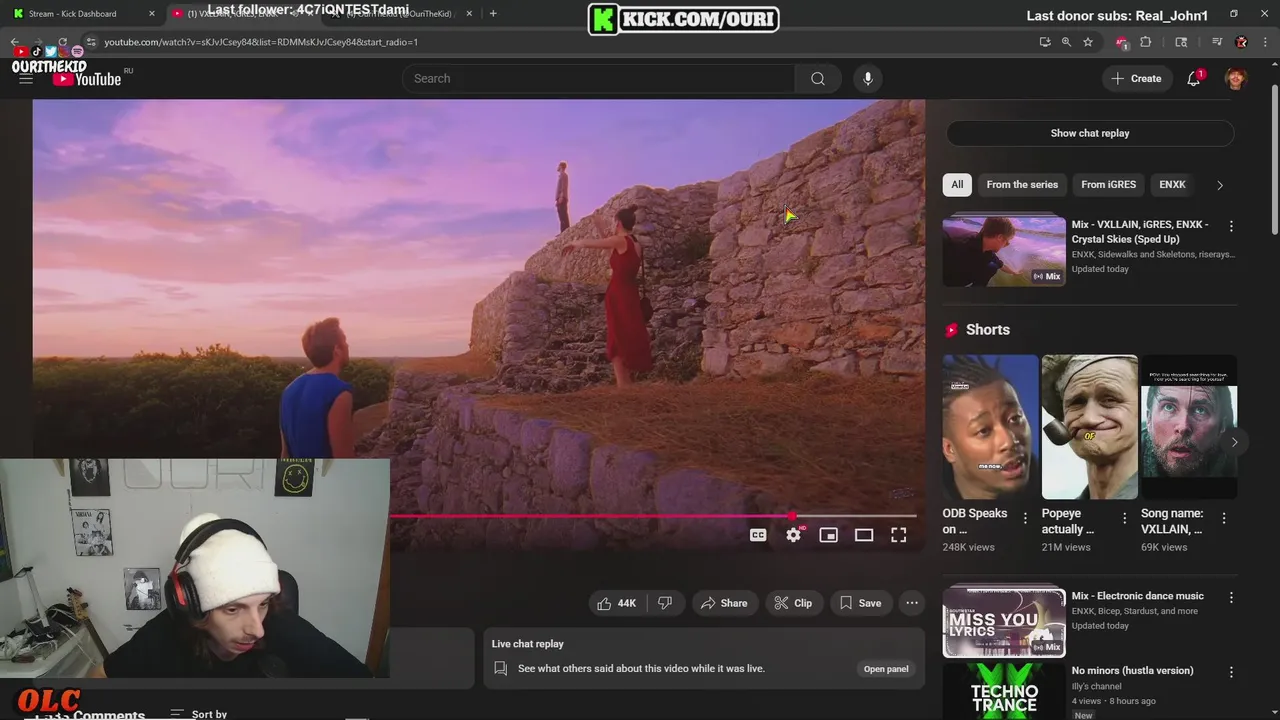
Task: Go to the YouTube home logo
Action: point(88,79)
